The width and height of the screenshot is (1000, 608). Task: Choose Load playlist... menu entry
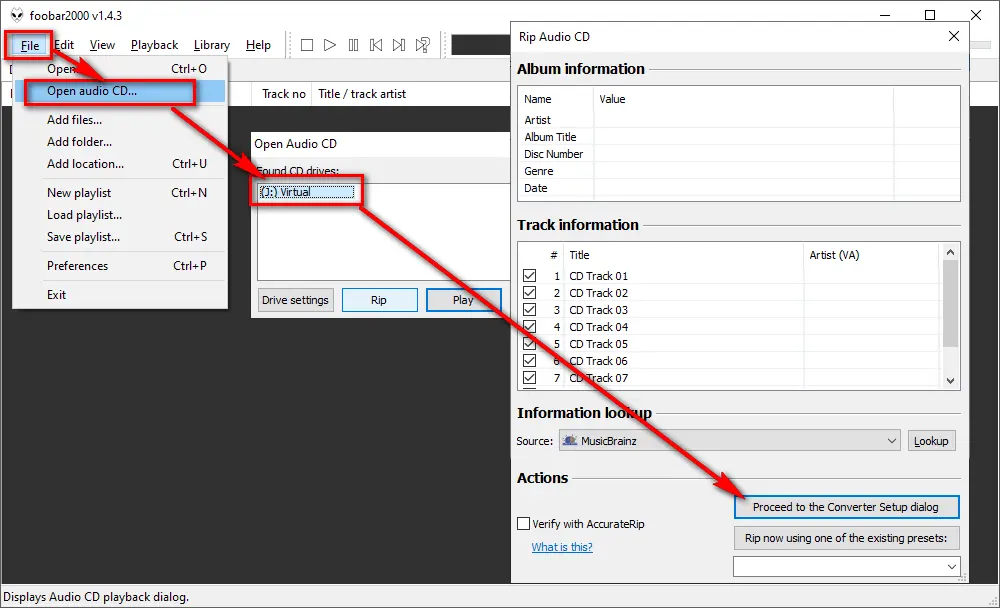(x=120, y=215)
